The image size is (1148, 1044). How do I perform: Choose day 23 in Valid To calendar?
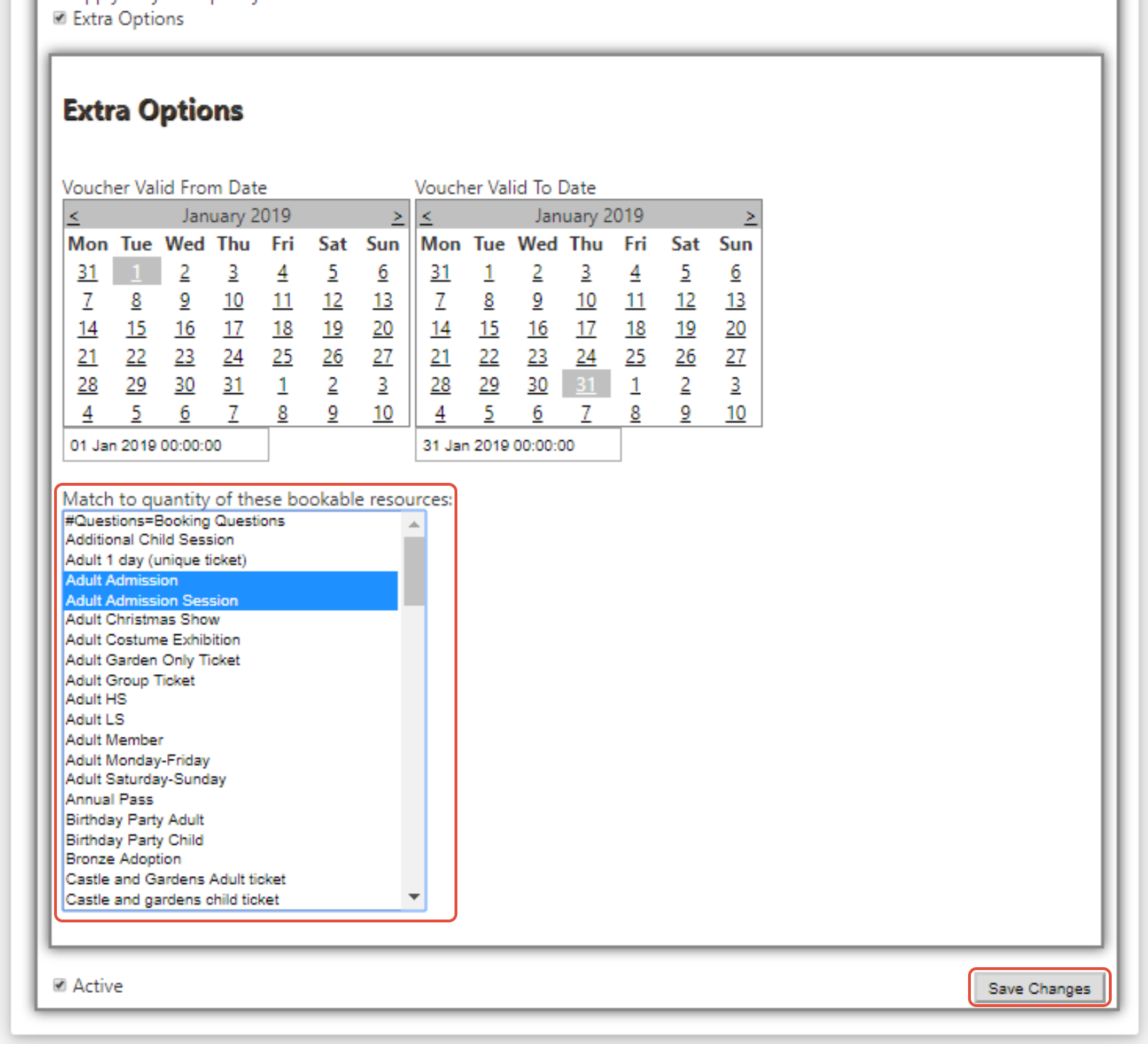[538, 356]
